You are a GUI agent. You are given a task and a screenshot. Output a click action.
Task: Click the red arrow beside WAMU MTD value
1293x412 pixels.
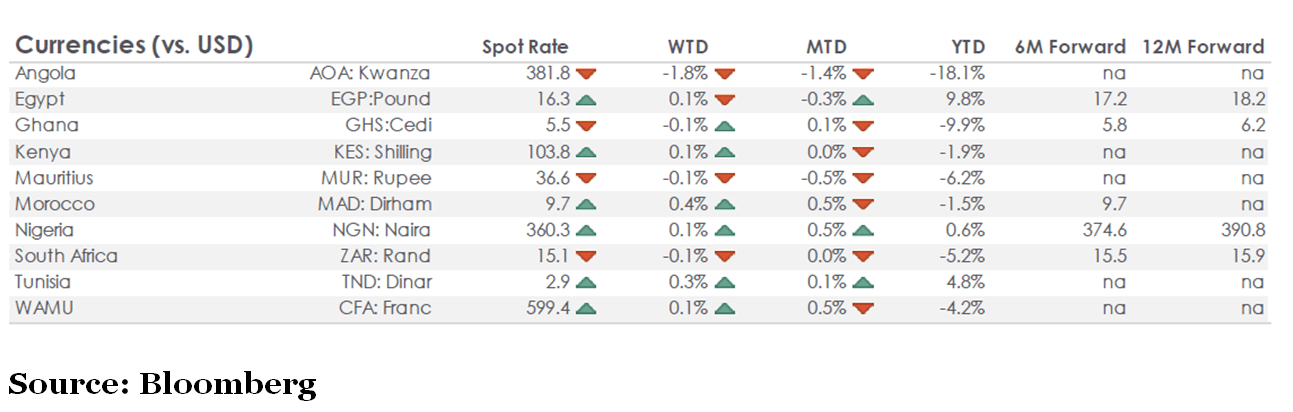(863, 308)
